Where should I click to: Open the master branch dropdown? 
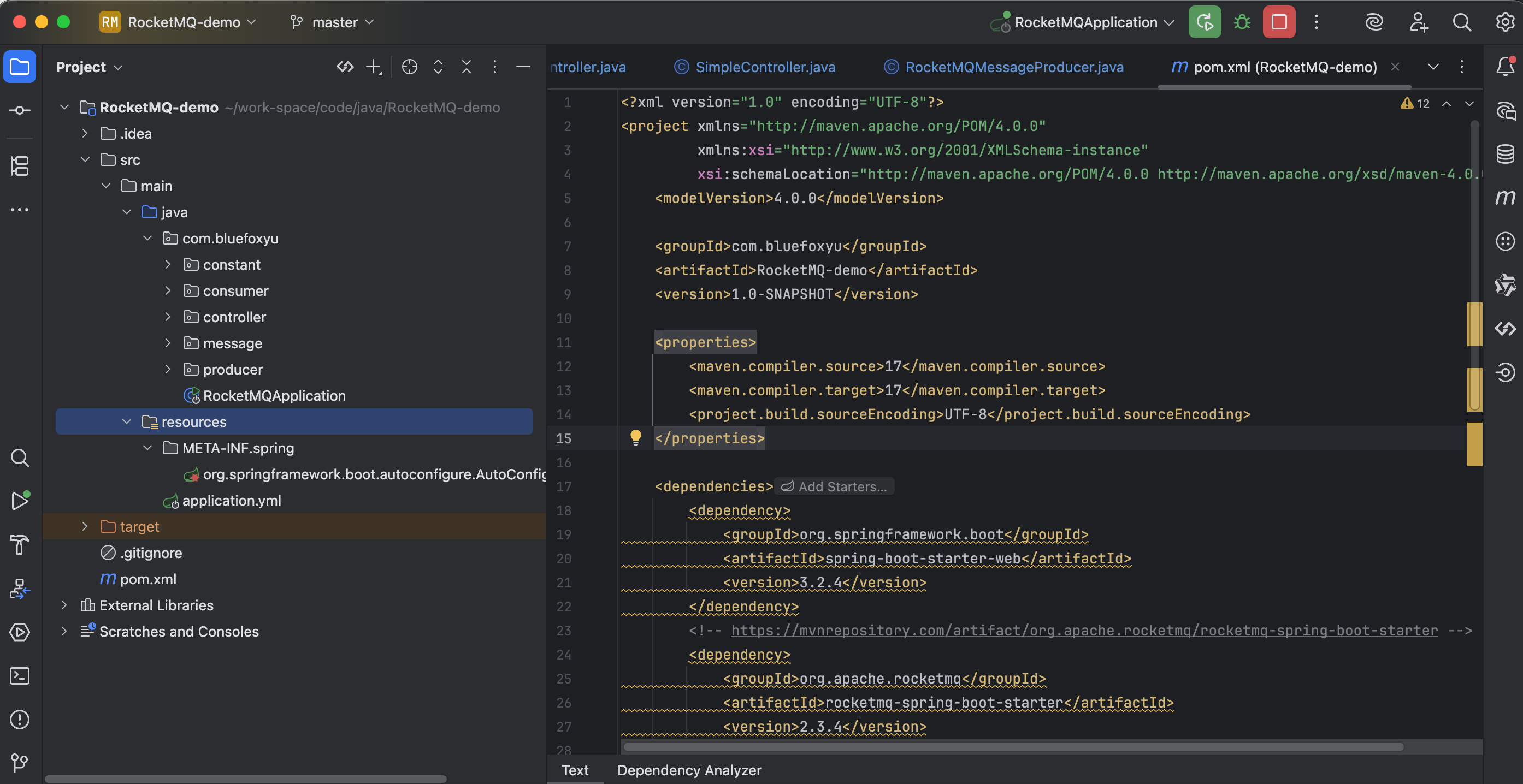coord(334,22)
